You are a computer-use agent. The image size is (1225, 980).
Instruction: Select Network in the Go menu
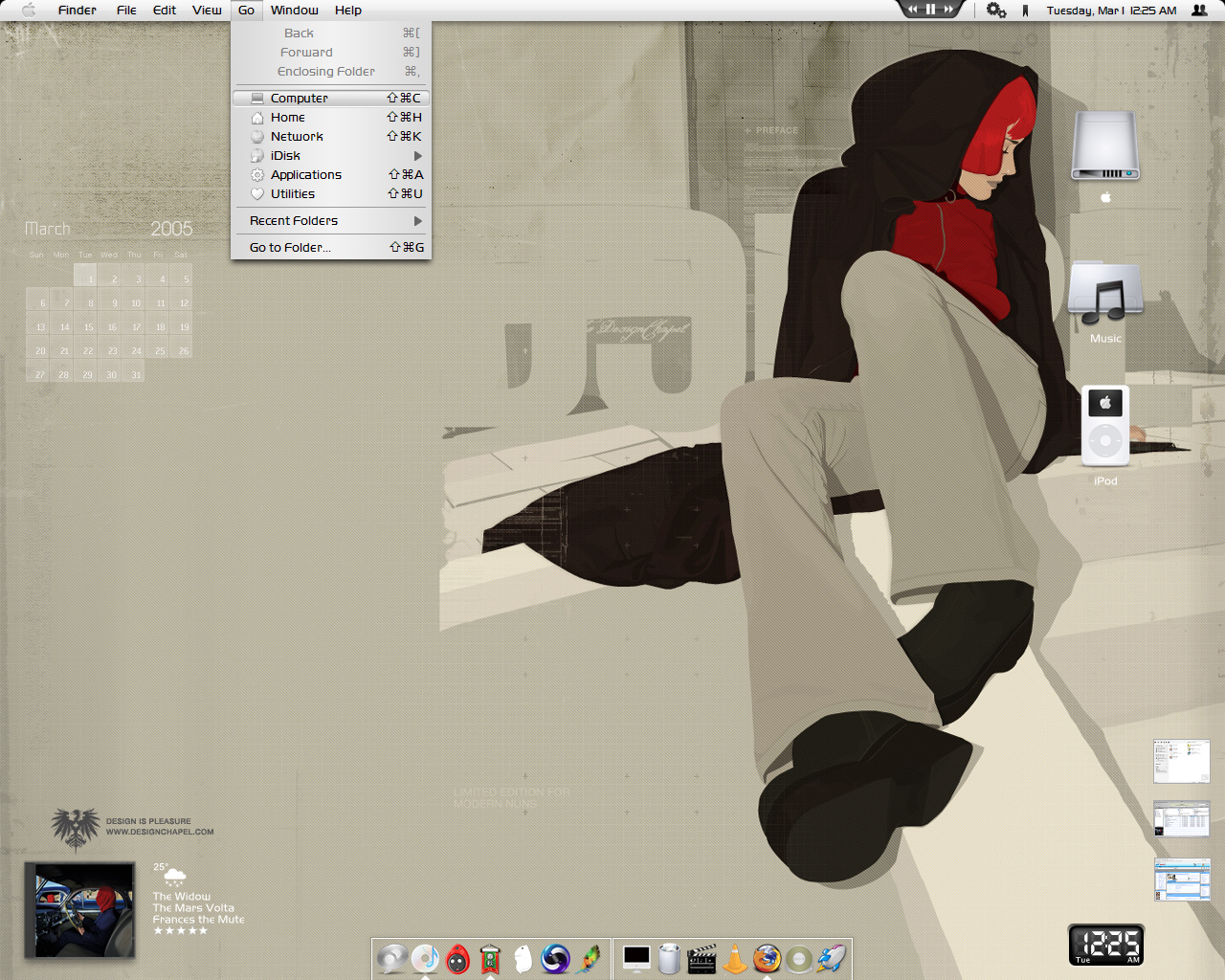click(x=331, y=136)
